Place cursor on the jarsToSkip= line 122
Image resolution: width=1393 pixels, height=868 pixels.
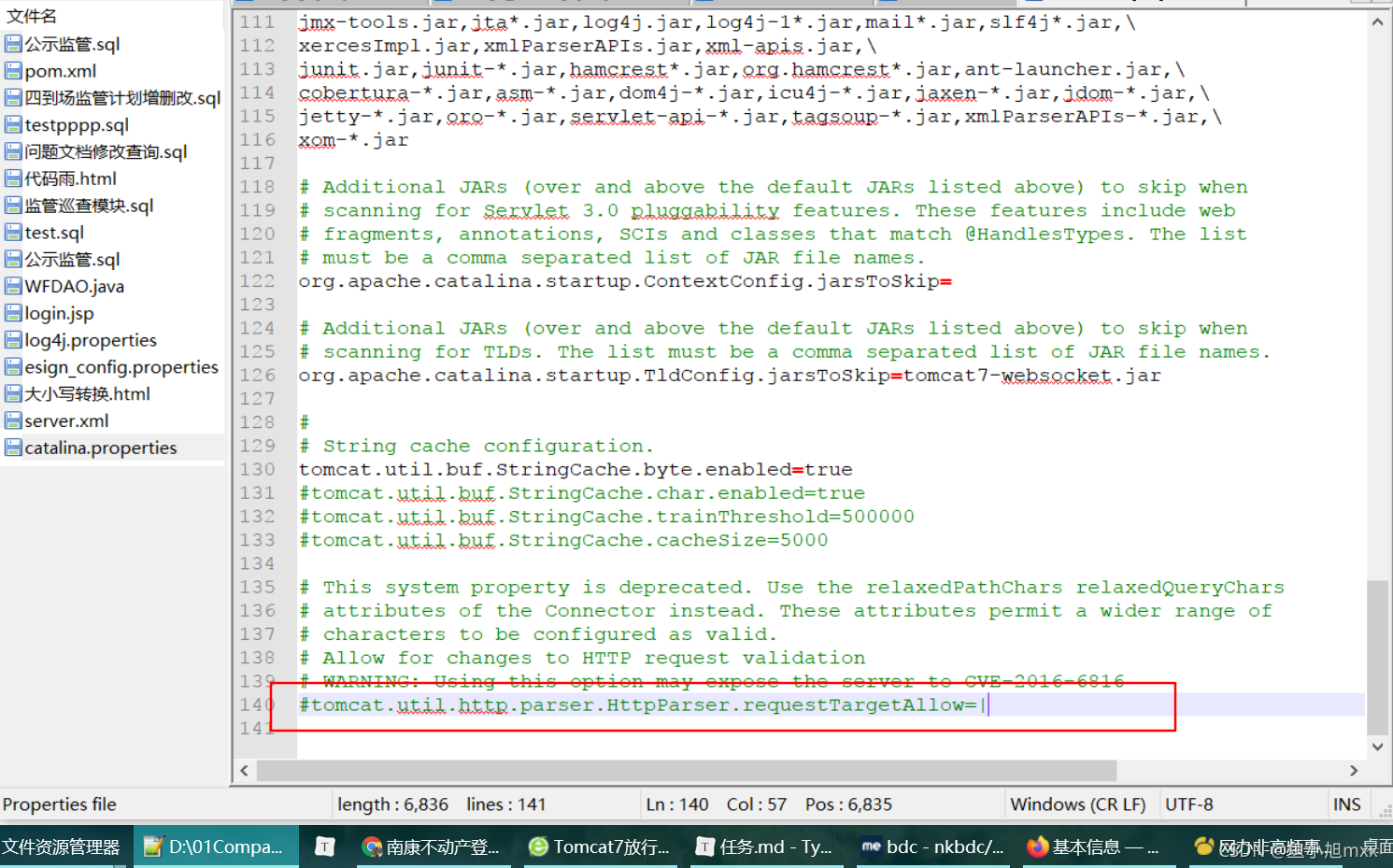click(x=625, y=281)
